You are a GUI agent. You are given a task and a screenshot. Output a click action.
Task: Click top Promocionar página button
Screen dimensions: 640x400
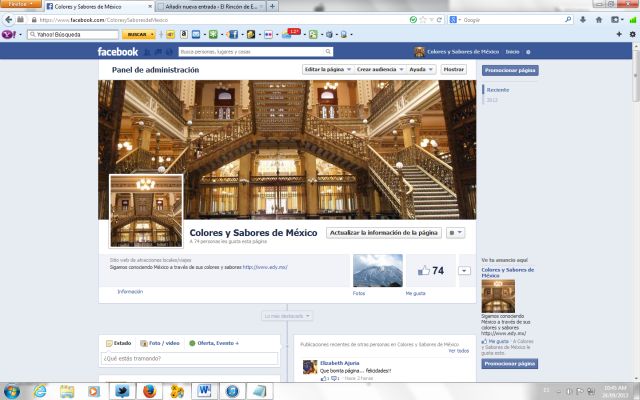(510, 70)
